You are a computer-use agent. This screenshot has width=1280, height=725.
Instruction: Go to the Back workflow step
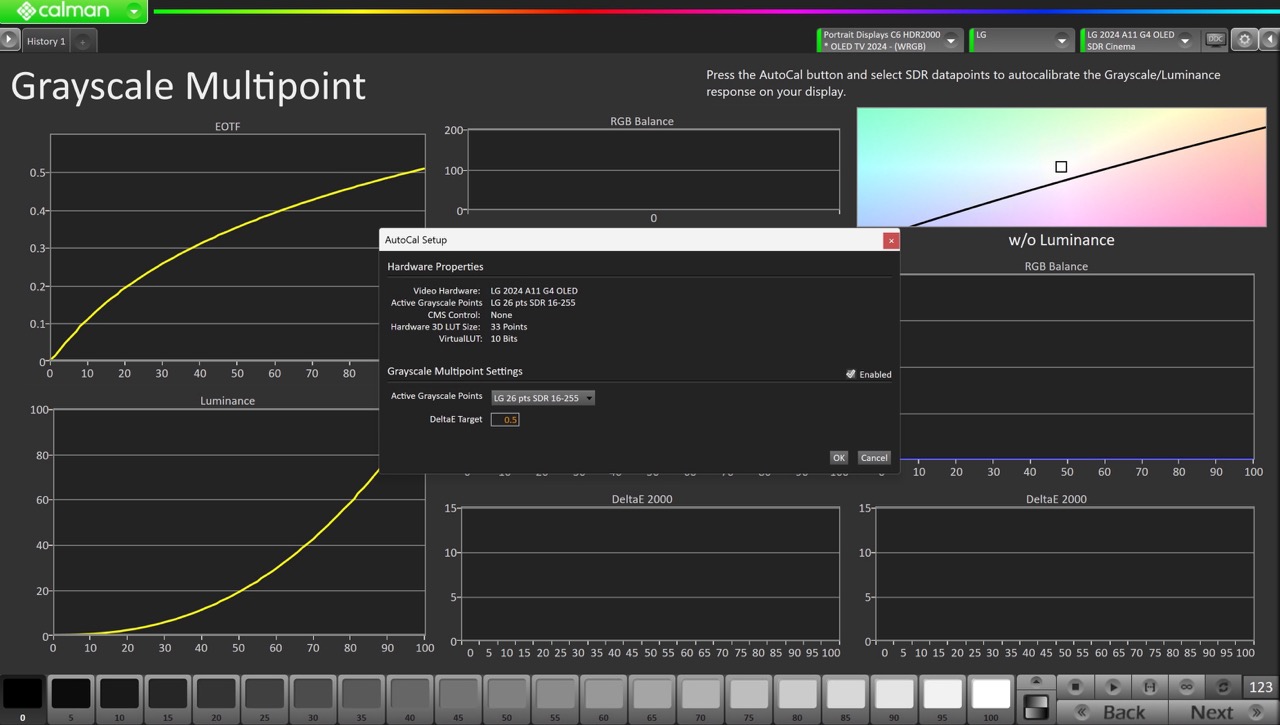click(x=1112, y=712)
